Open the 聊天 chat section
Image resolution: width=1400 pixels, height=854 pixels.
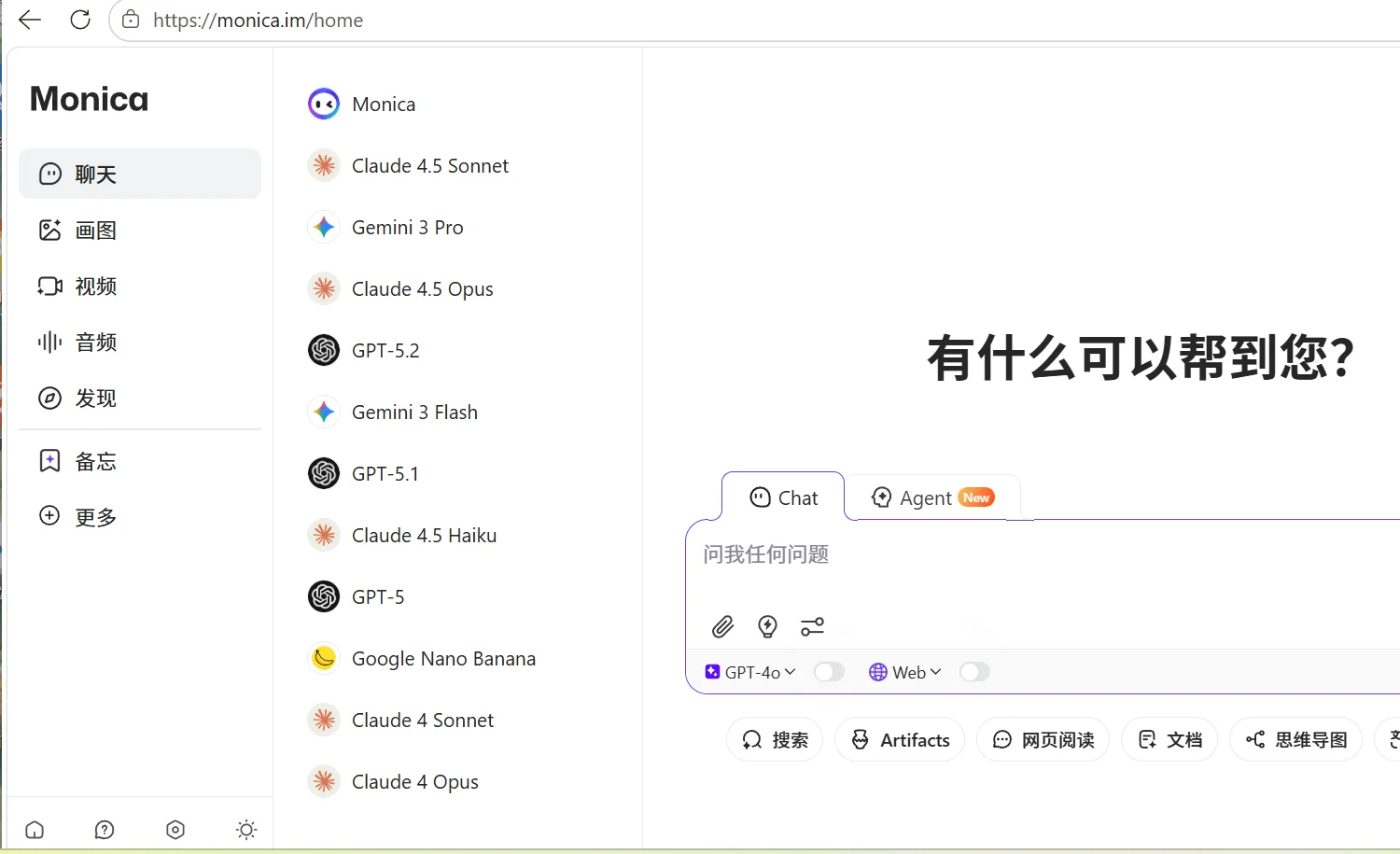[140, 174]
